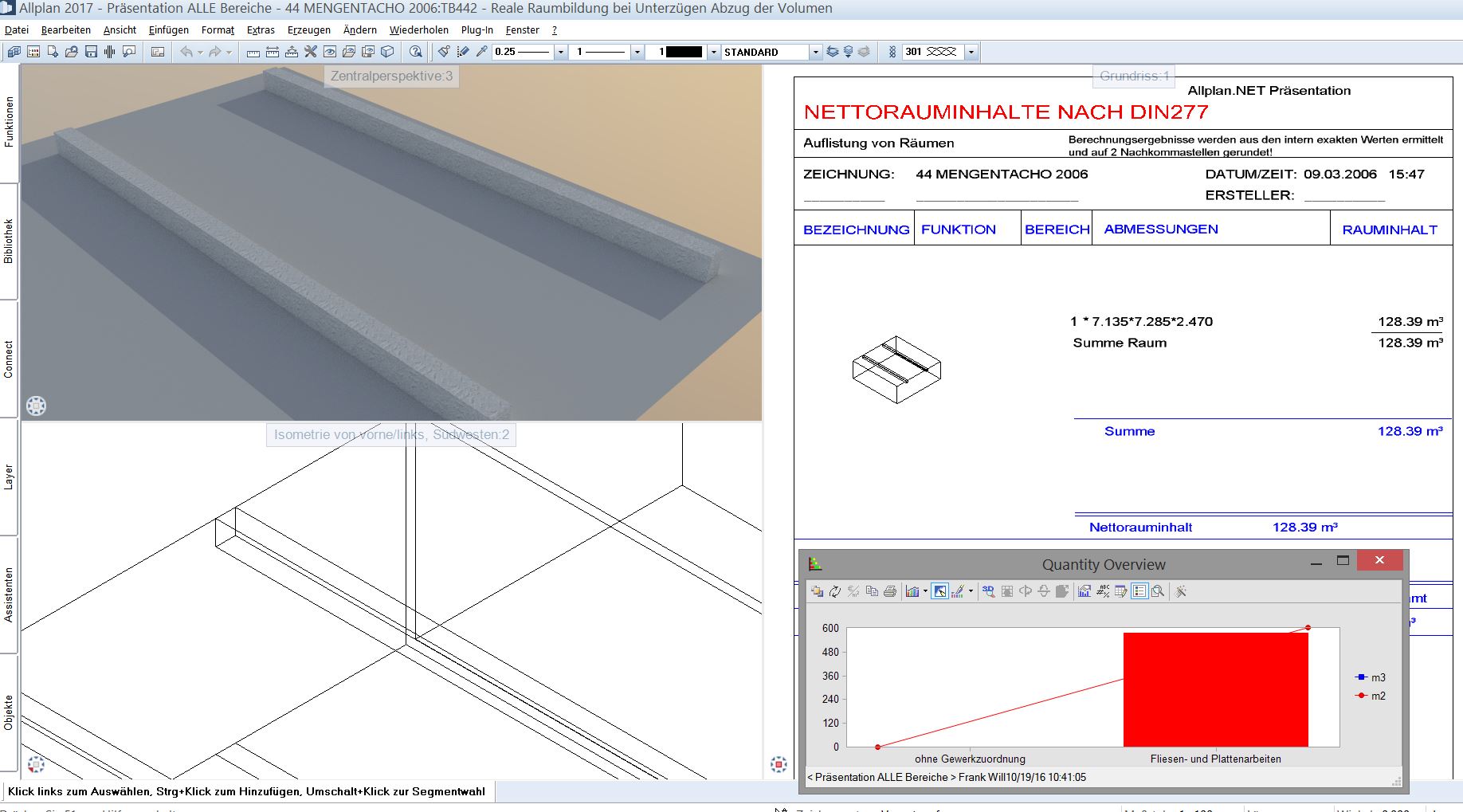Toggle the m2 series in chart legend

point(1371,696)
